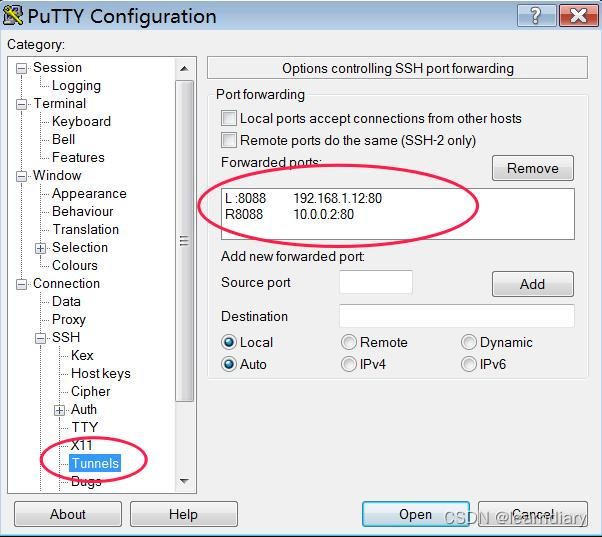
Task: Open the Connection category
Action: pos(66,284)
